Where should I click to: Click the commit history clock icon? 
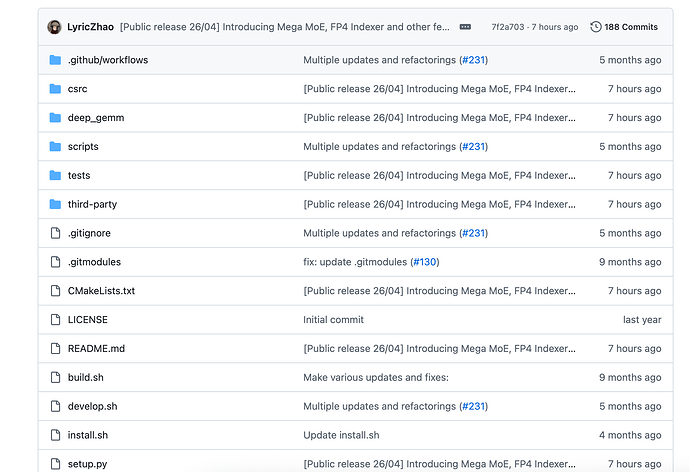[595, 27]
